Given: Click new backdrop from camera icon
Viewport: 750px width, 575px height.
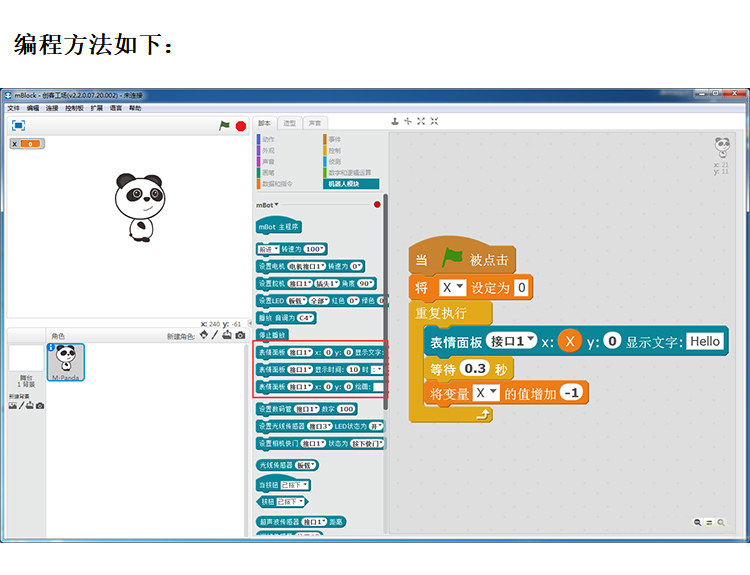Looking at the screenshot, I should [40, 406].
